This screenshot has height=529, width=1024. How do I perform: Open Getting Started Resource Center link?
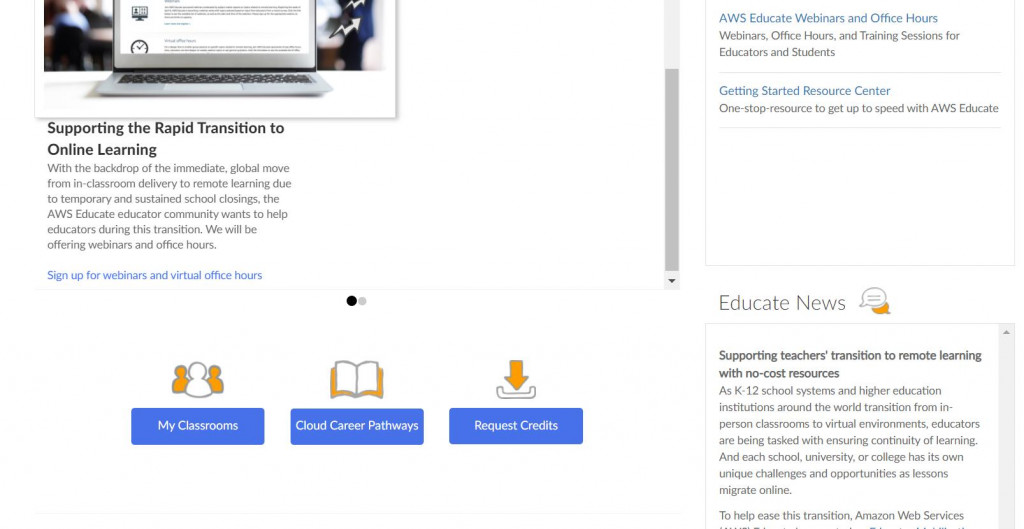[805, 91]
